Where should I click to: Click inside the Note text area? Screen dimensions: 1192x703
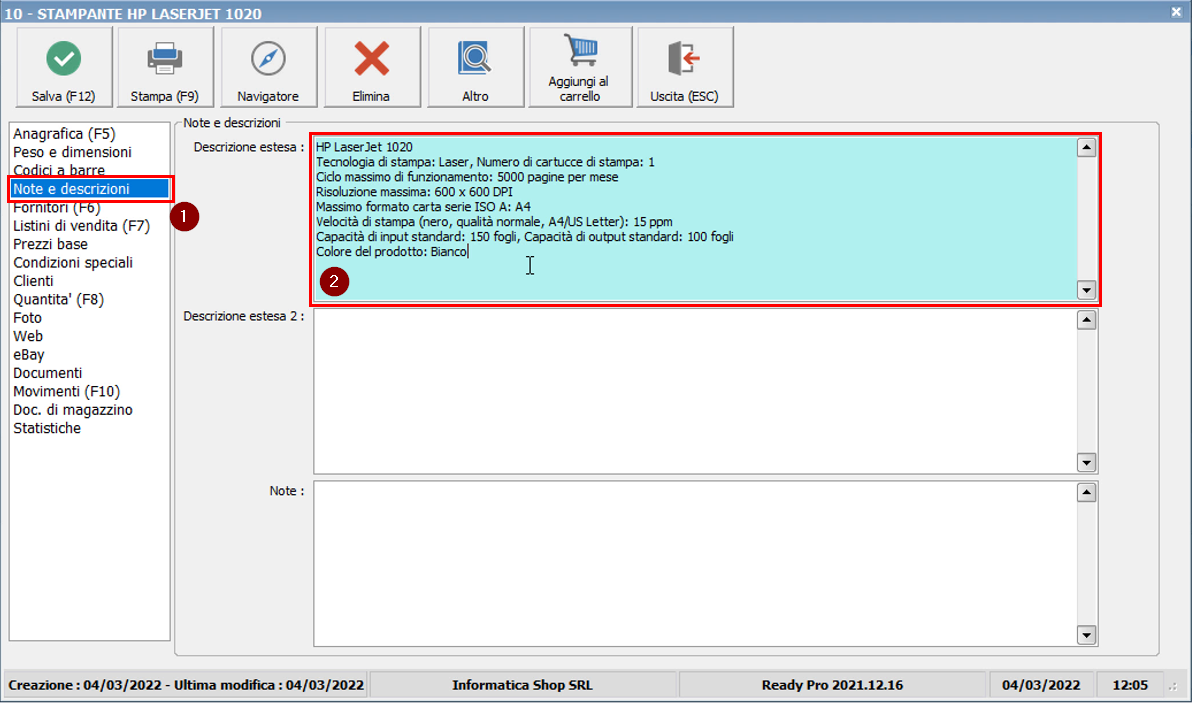coord(696,564)
